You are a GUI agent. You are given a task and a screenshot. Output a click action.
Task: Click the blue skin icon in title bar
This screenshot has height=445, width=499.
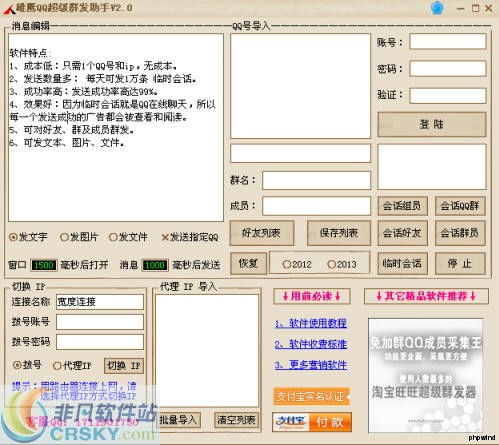pos(437,8)
